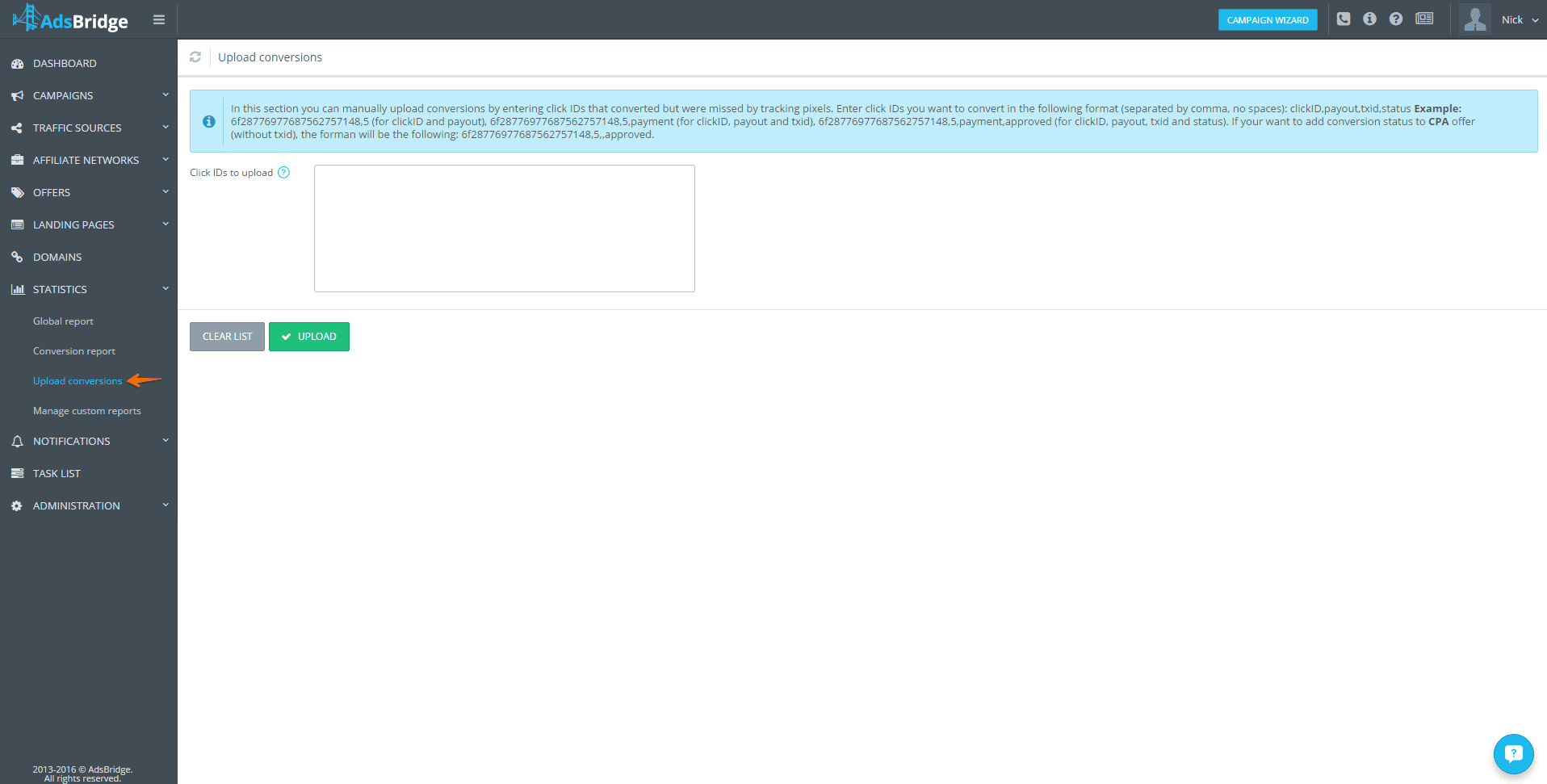Click the Administration gear icon
Image resolution: width=1547 pixels, height=784 pixels.
pyautogui.click(x=17, y=506)
